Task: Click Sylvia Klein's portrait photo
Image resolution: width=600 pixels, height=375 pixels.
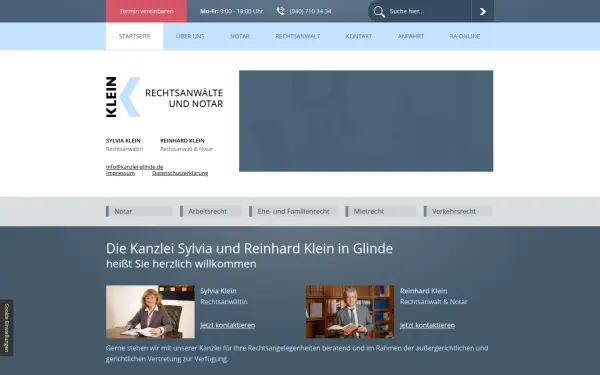Action: [x=150, y=311]
